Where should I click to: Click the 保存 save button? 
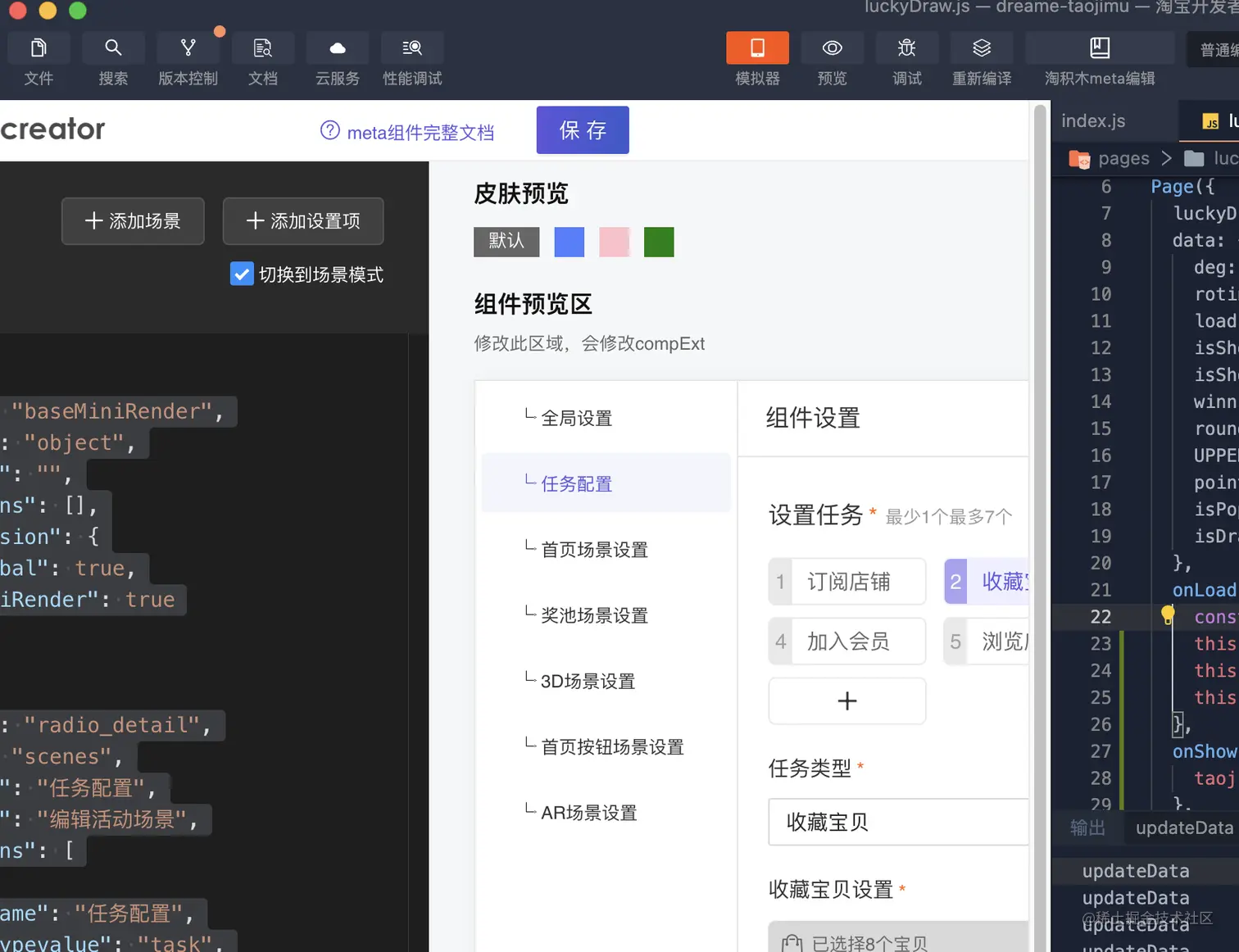pyautogui.click(x=582, y=129)
